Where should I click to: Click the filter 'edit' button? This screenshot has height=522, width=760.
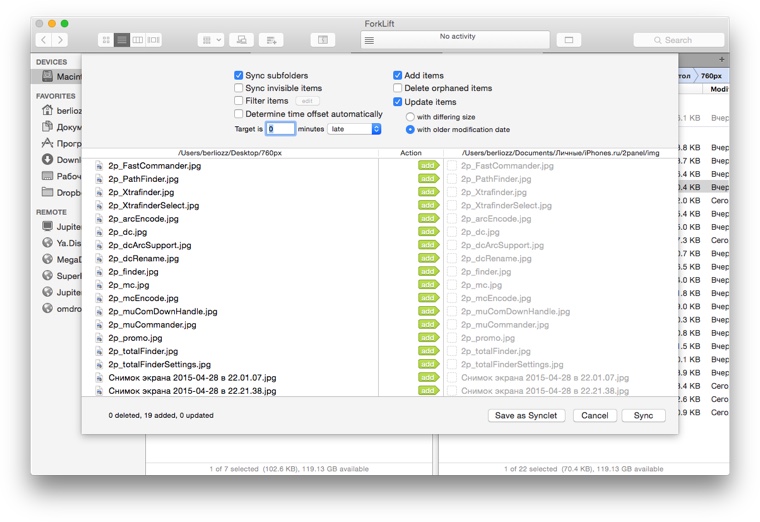[x=307, y=101]
